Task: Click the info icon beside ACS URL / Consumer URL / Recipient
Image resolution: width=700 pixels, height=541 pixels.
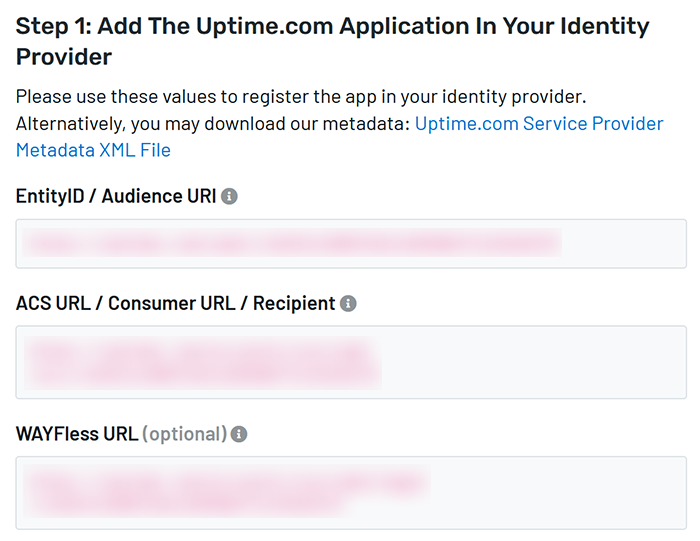Action: pyautogui.click(x=348, y=303)
